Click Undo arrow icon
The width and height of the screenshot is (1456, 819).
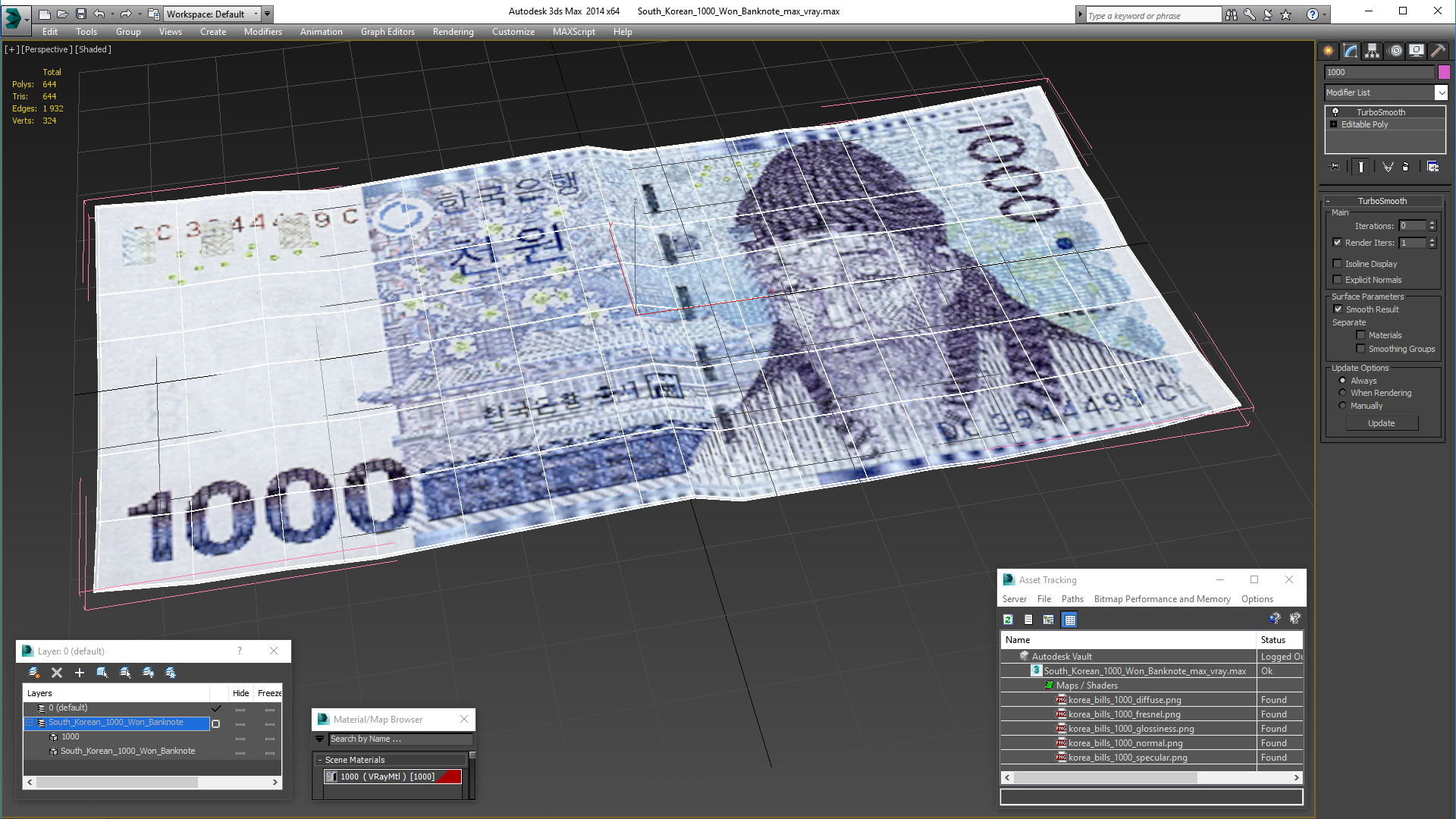coord(99,14)
